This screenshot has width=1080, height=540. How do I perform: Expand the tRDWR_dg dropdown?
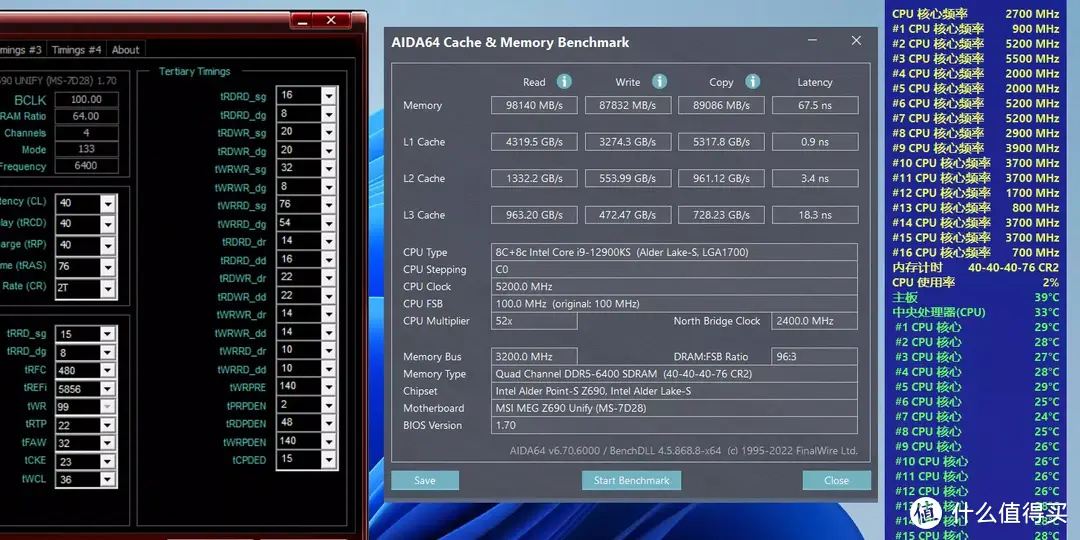[x=329, y=150]
